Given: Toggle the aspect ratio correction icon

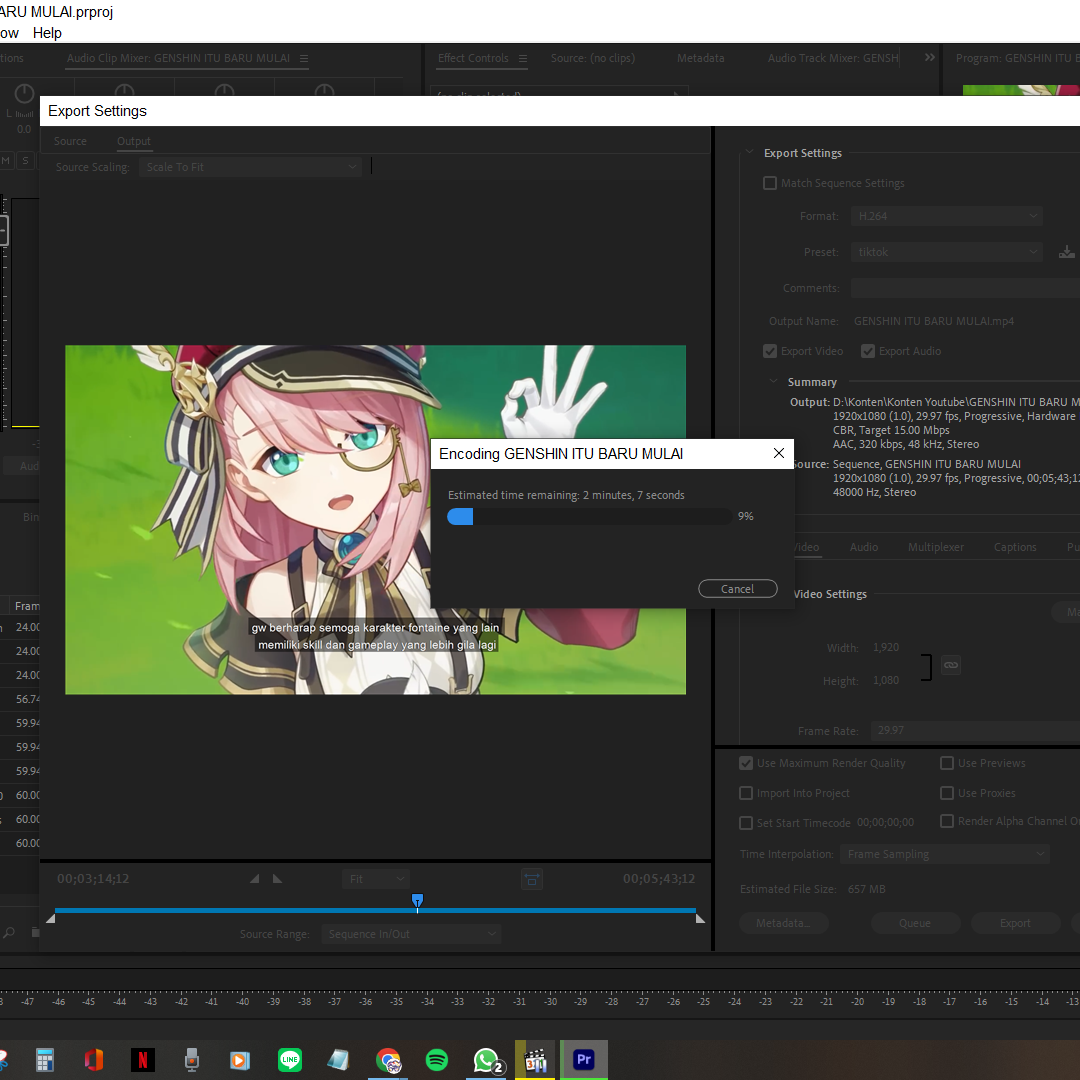Looking at the screenshot, I should tap(532, 879).
